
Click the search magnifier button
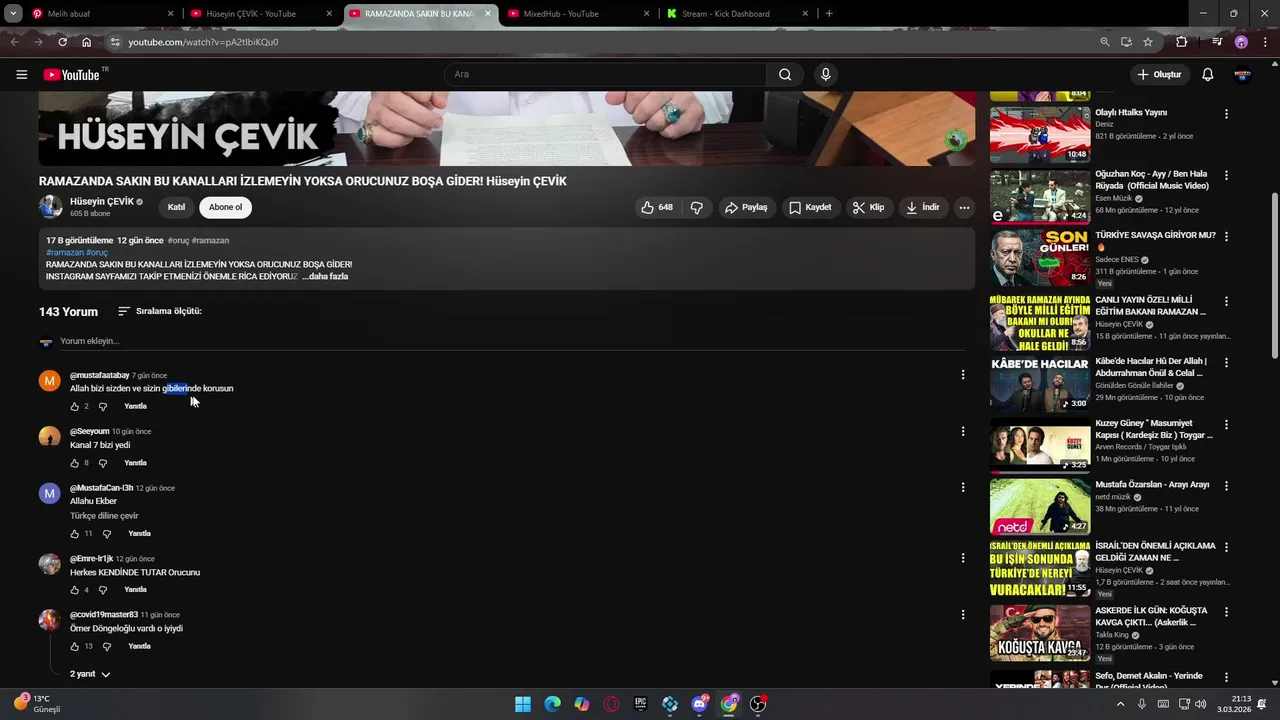785,75
